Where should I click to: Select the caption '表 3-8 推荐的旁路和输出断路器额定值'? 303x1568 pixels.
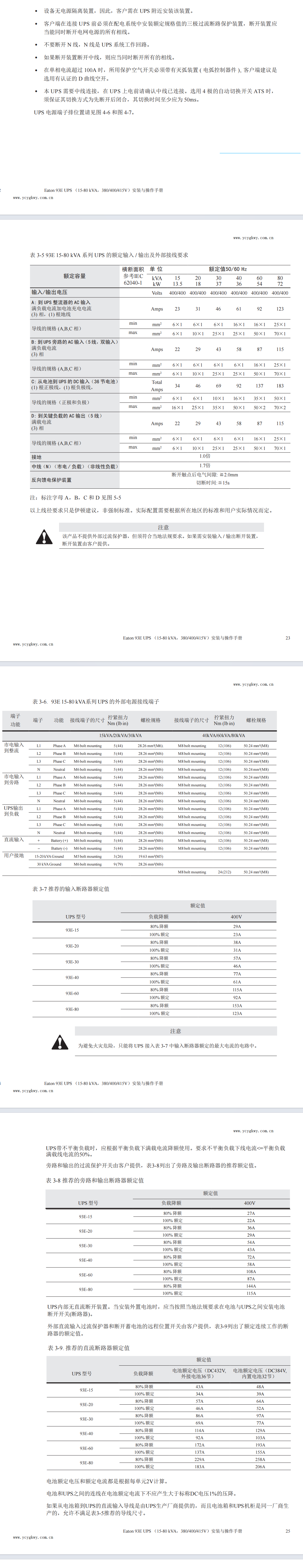95,1180
